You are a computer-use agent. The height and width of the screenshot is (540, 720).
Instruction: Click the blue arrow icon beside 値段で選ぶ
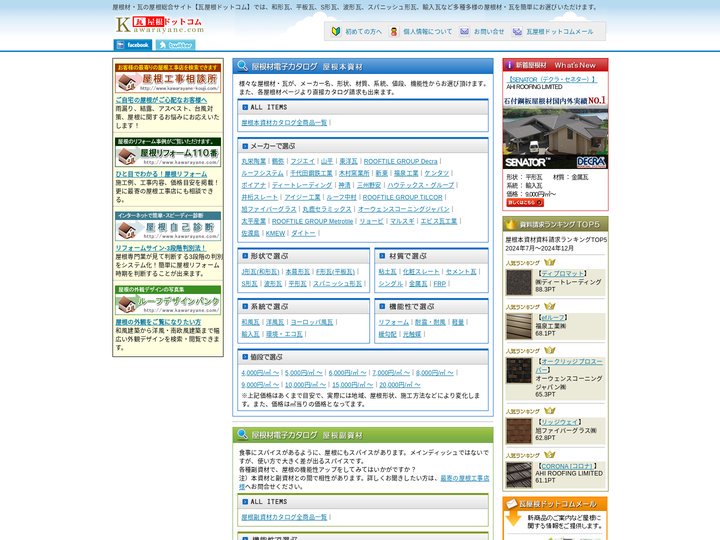pos(245,357)
